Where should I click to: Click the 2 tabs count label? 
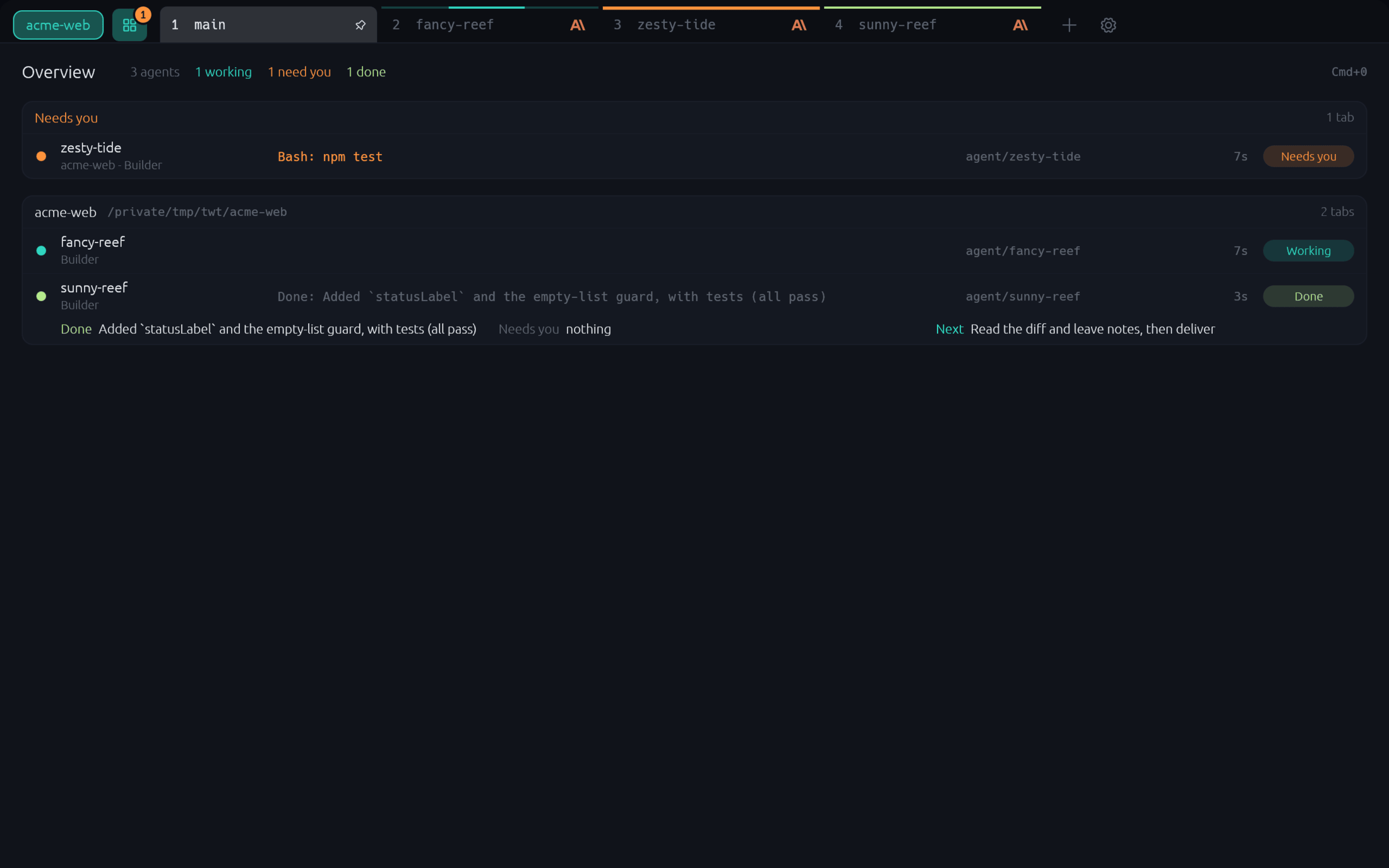coord(1337,211)
